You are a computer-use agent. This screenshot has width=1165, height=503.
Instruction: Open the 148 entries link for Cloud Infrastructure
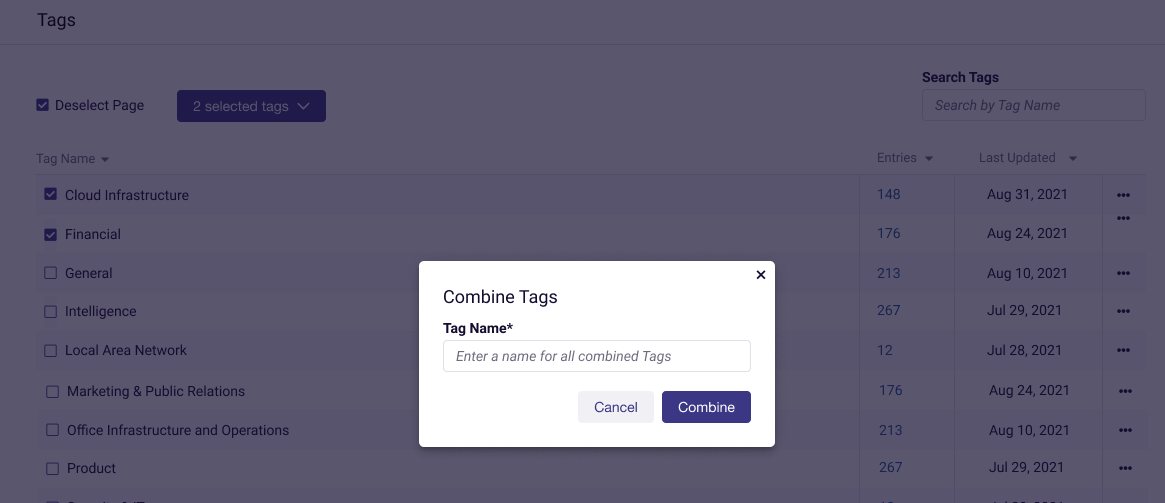tap(888, 194)
